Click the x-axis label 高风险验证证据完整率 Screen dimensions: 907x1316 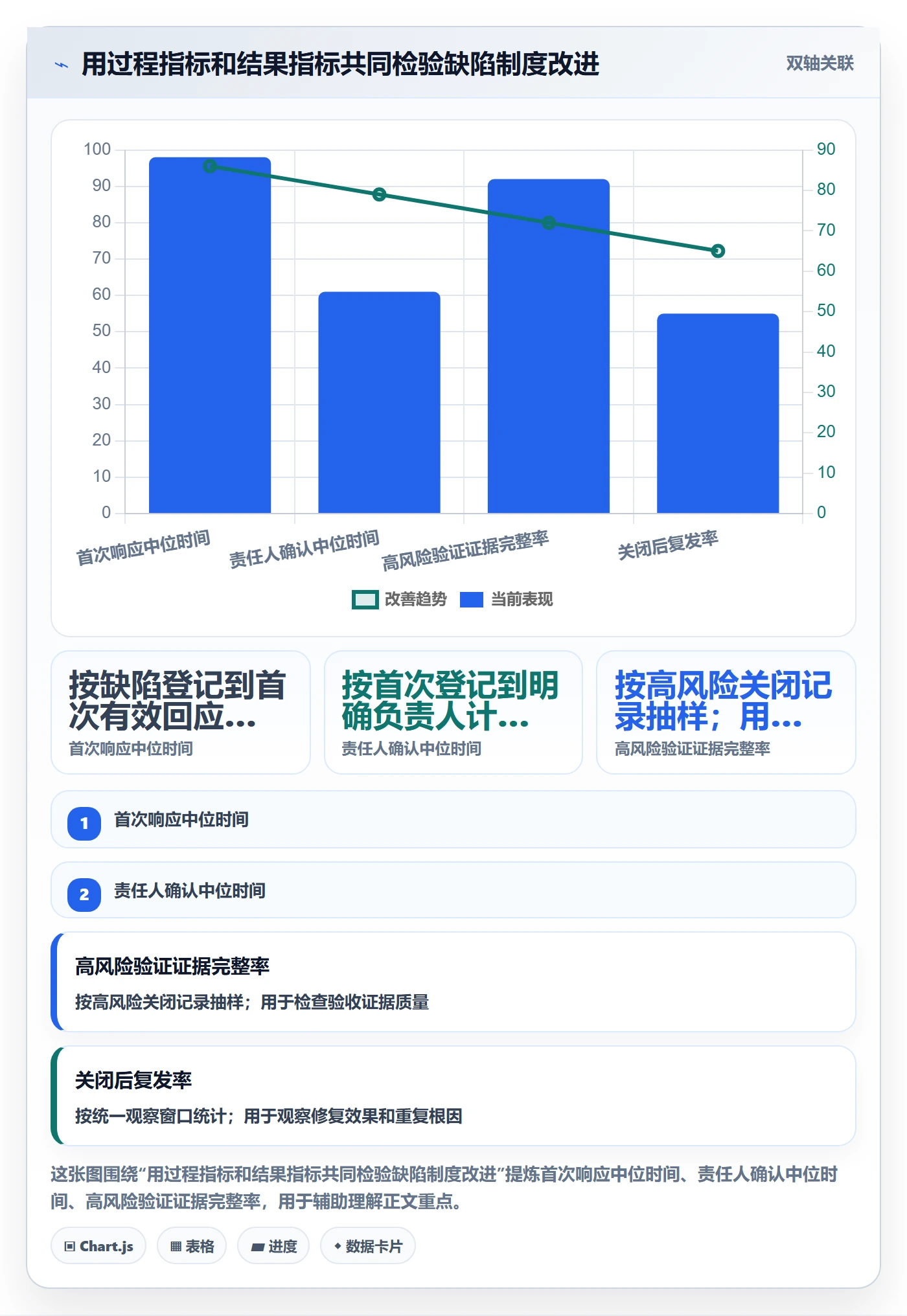[465, 551]
